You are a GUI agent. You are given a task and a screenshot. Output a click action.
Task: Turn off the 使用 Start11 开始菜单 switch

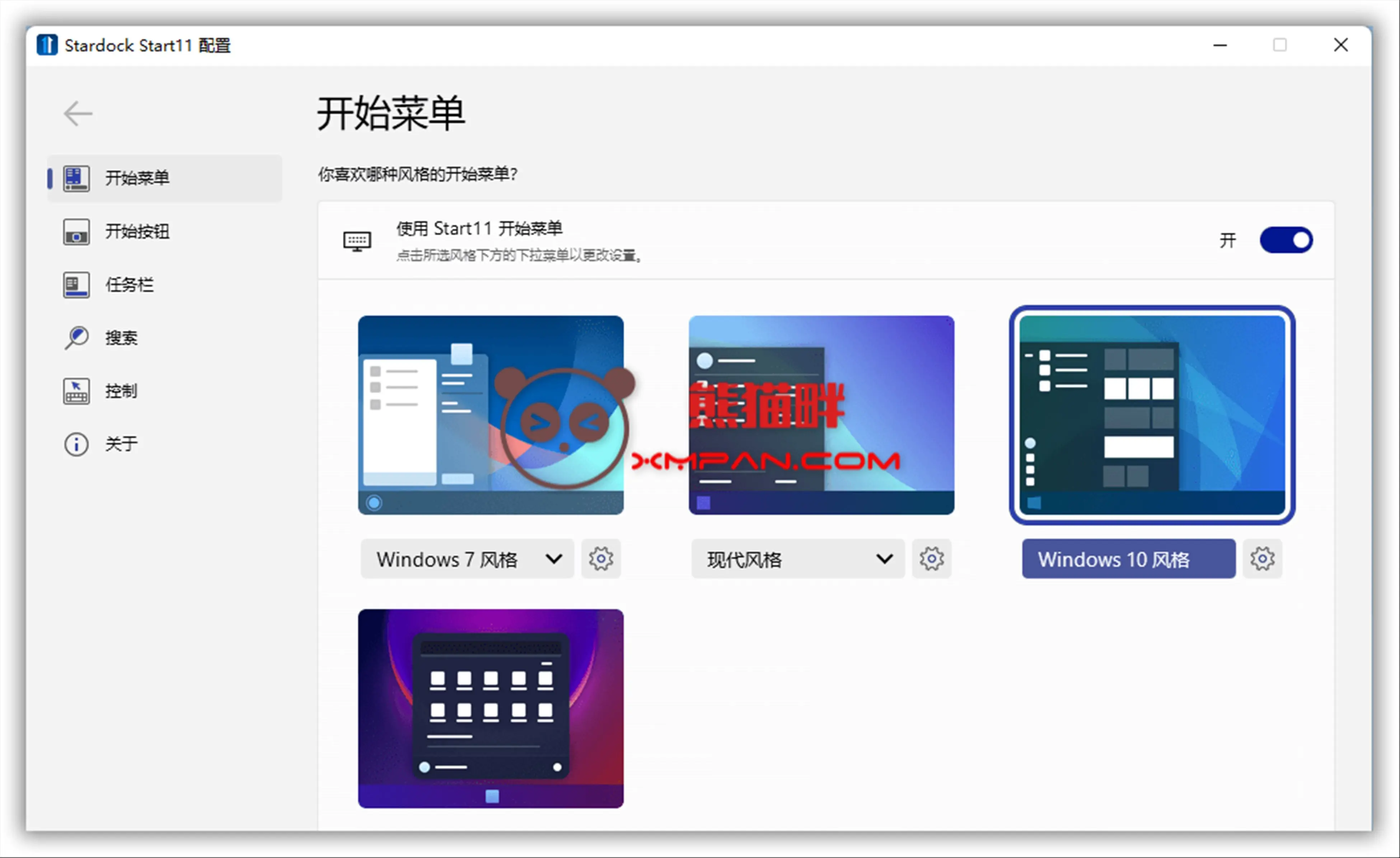[1286, 240]
